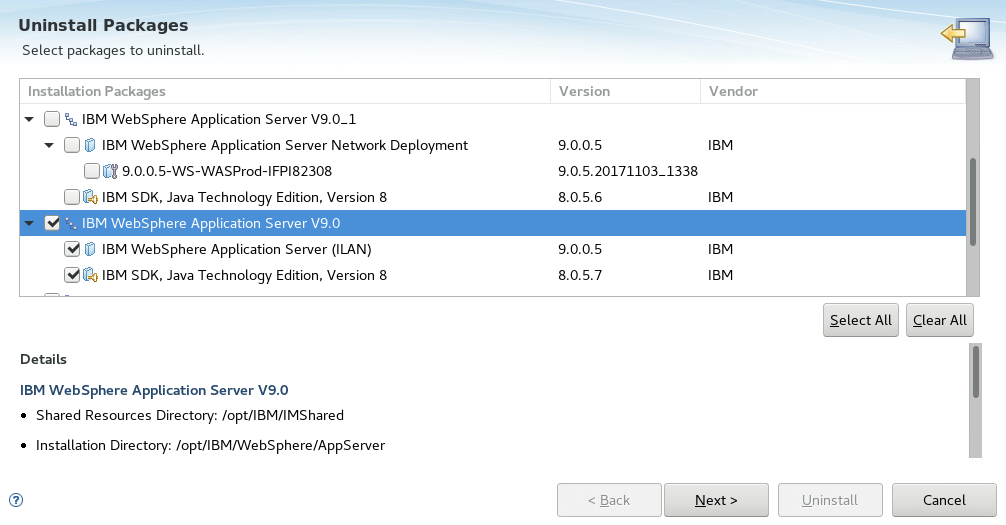
Task: Collapse the IBM WebSphere Application Server V9.0_1 tree
Action: [x=30, y=119]
